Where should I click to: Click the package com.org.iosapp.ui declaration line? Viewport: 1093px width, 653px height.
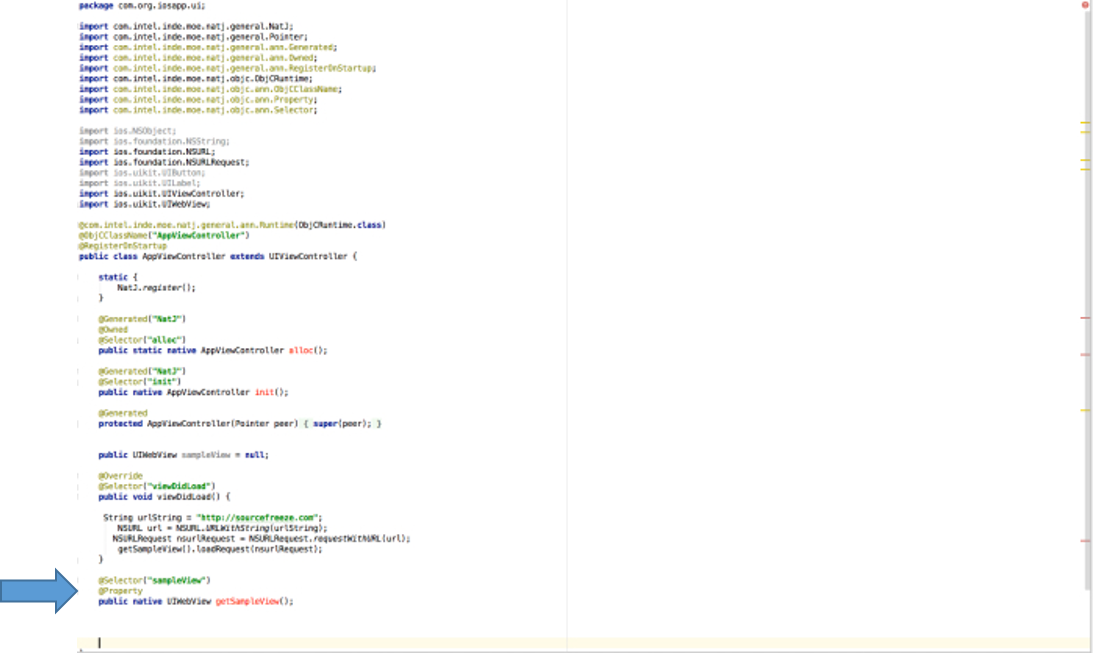tap(142, 6)
